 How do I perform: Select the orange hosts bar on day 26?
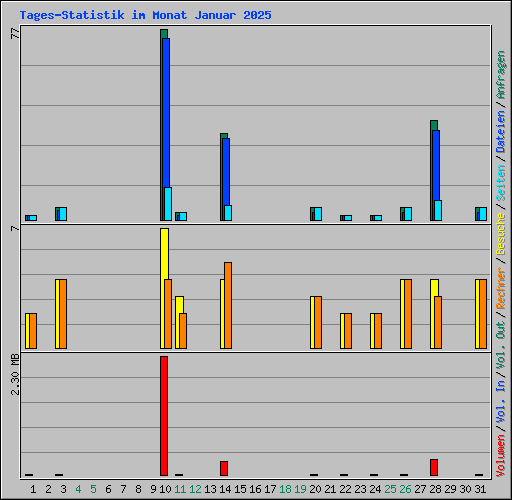pyautogui.click(x=408, y=314)
